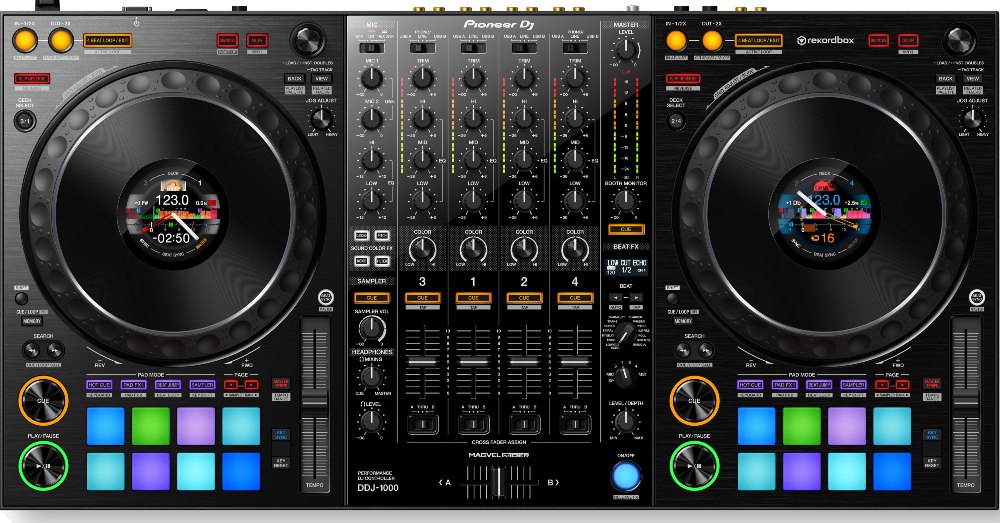Select Hot Cue pad mode, left deck

[99, 385]
